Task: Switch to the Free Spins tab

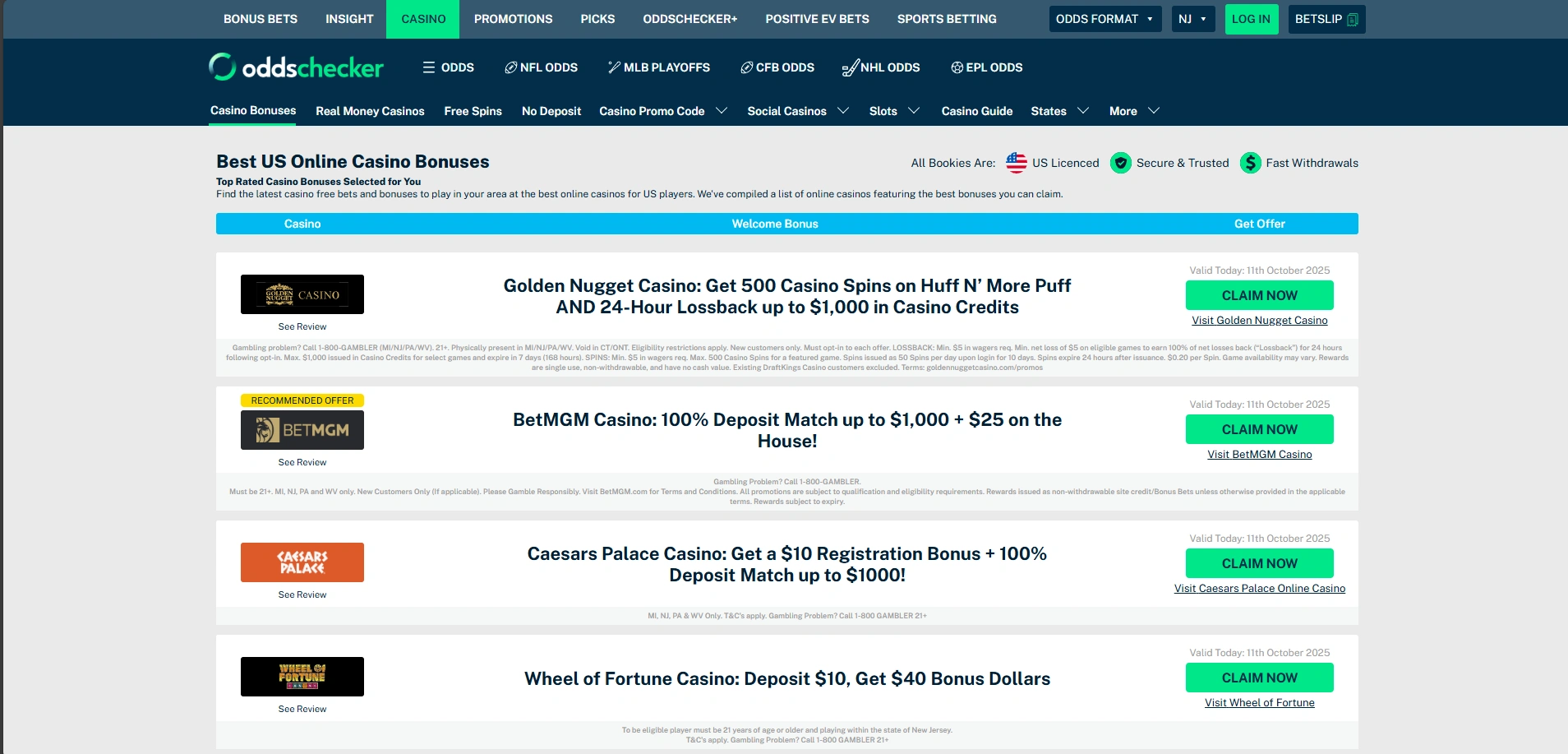Action: pos(473,111)
